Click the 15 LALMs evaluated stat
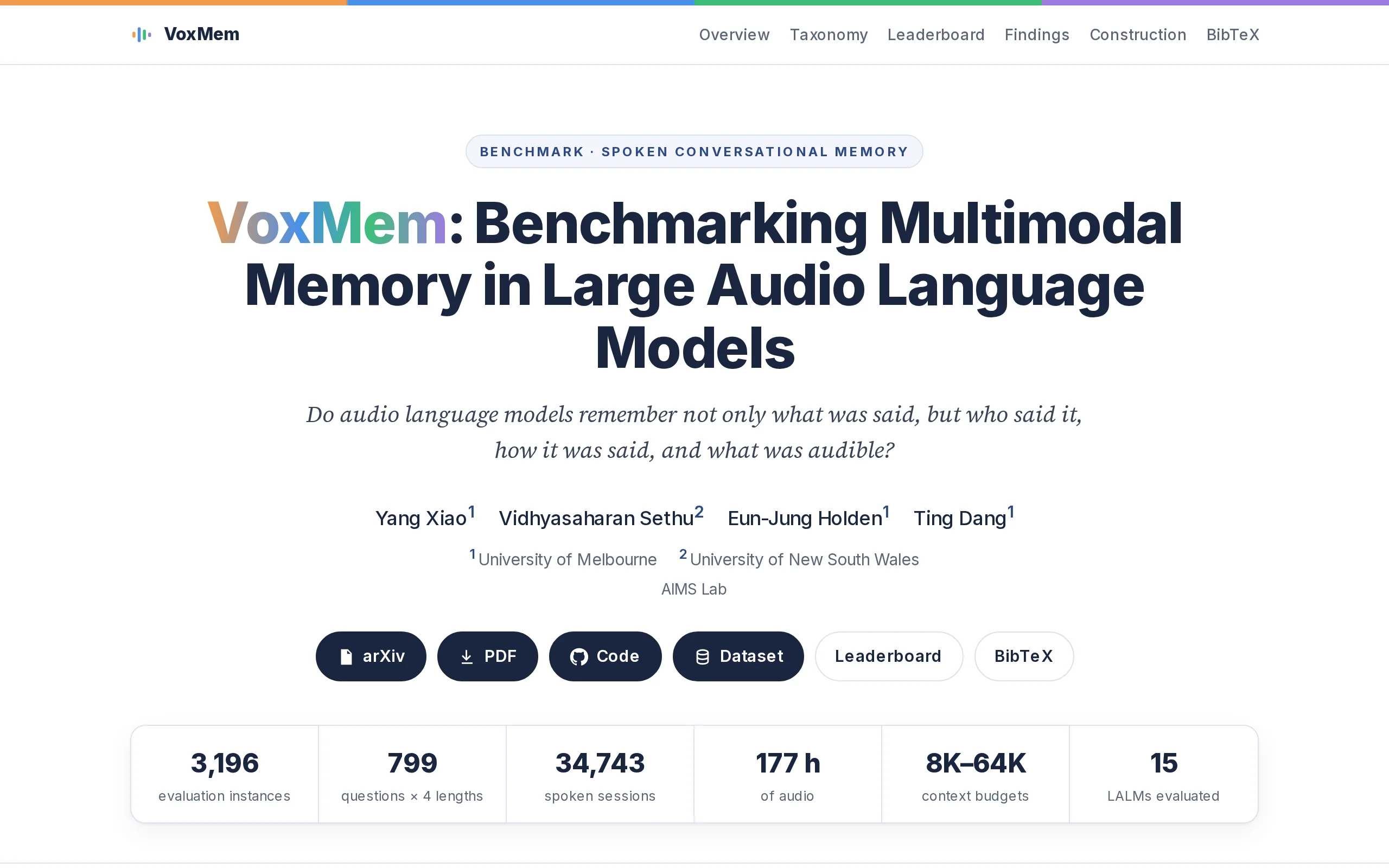 tap(1163, 775)
